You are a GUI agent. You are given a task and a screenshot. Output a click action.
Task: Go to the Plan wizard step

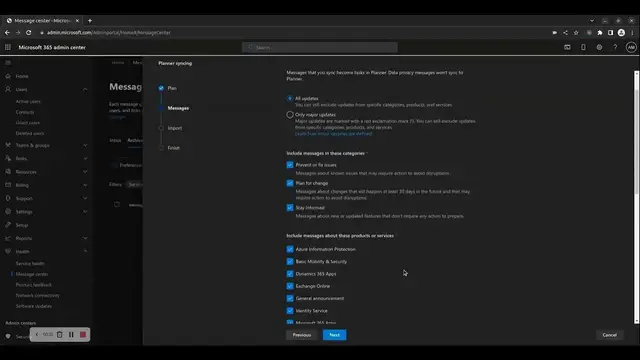(172, 88)
